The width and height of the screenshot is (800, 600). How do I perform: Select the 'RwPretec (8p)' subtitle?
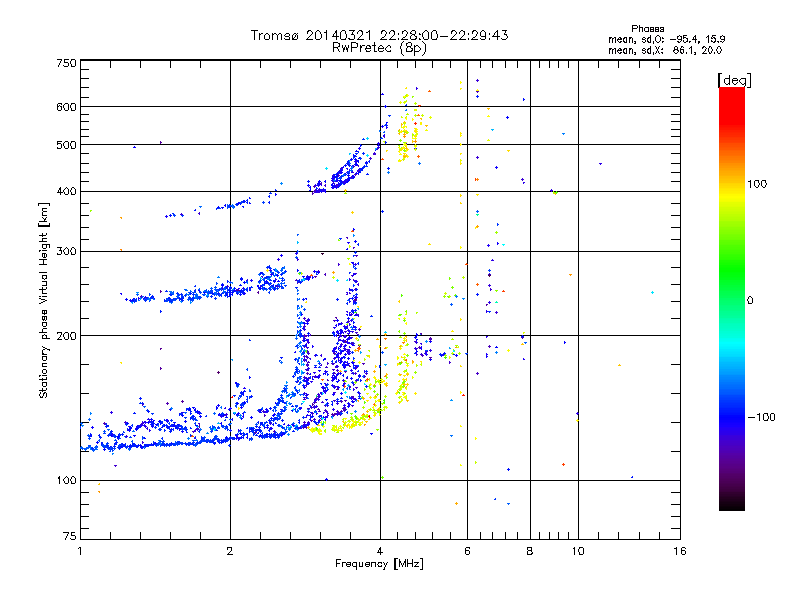coord(379,48)
